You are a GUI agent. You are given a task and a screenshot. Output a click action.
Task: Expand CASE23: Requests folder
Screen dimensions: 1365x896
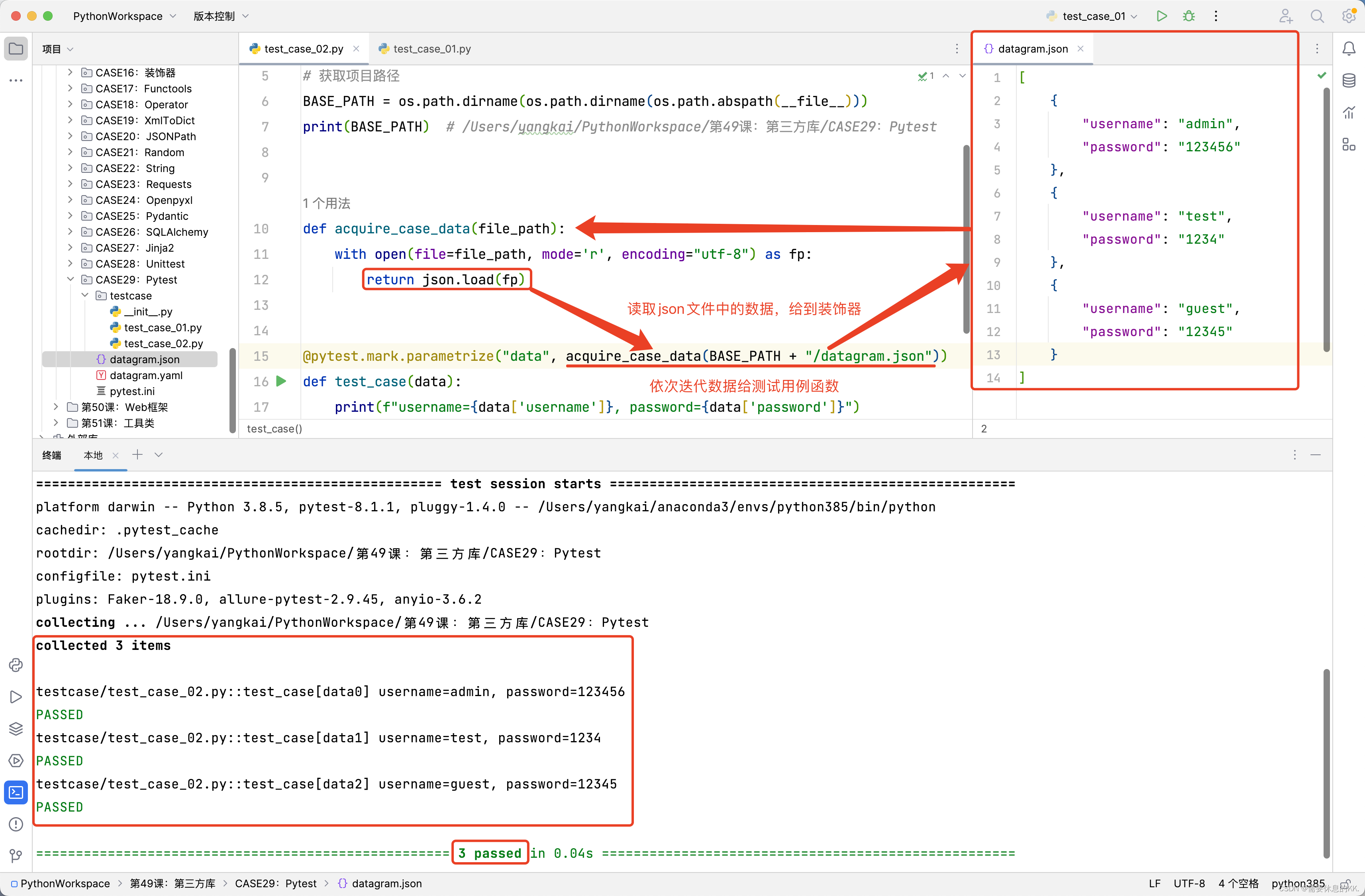pyautogui.click(x=70, y=184)
